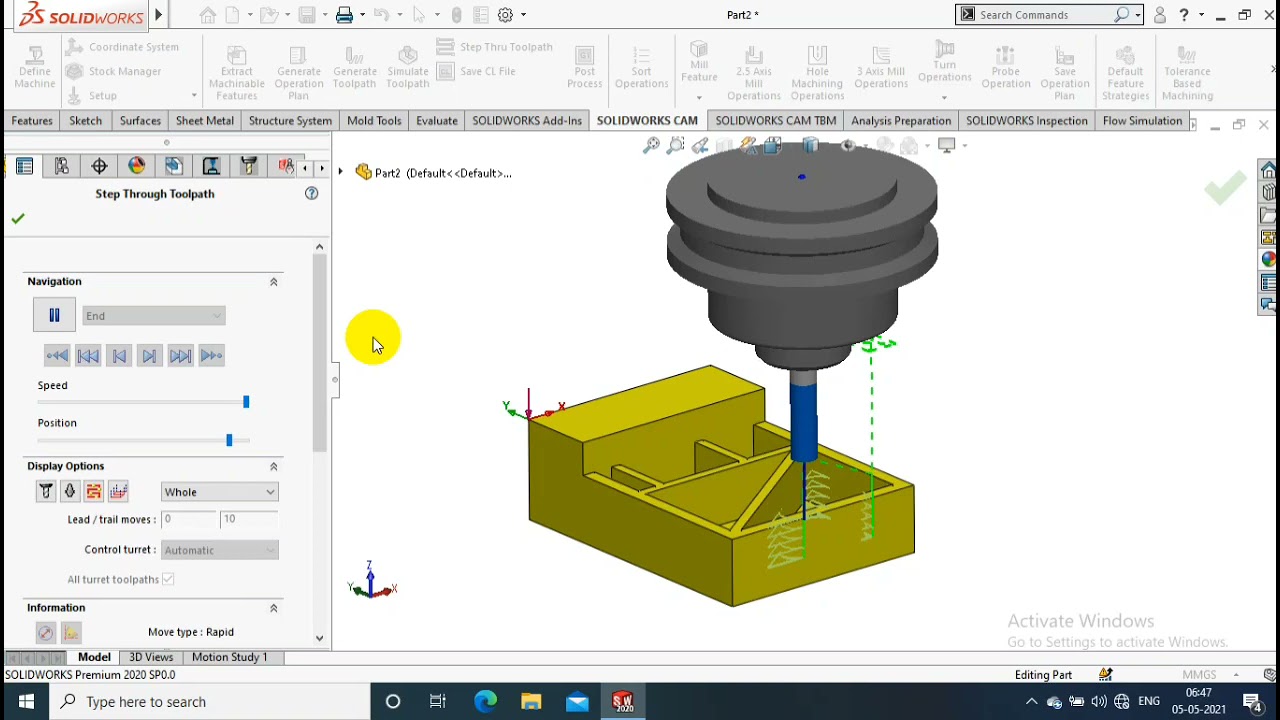Open the Options gear icon
This screenshot has width=1280, height=720.
(506, 15)
